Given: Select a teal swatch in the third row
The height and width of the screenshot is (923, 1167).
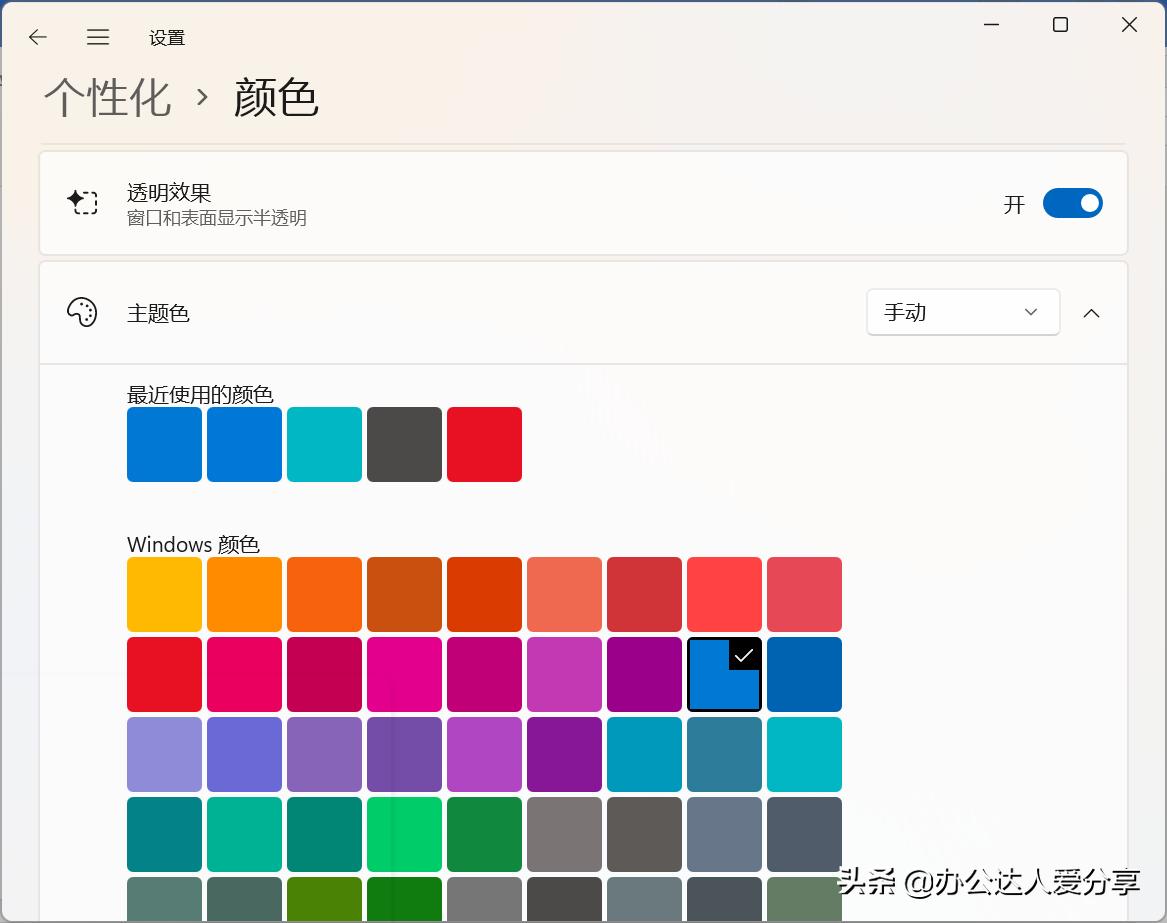Looking at the screenshot, I should click(644, 754).
